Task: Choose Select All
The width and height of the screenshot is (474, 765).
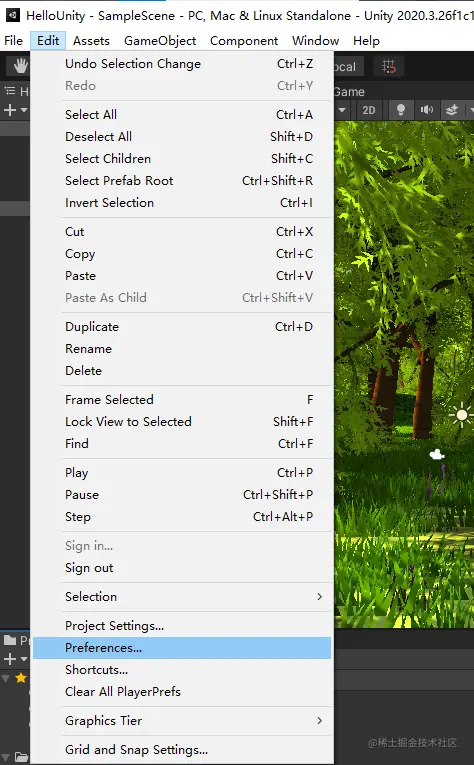Action: [182, 114]
